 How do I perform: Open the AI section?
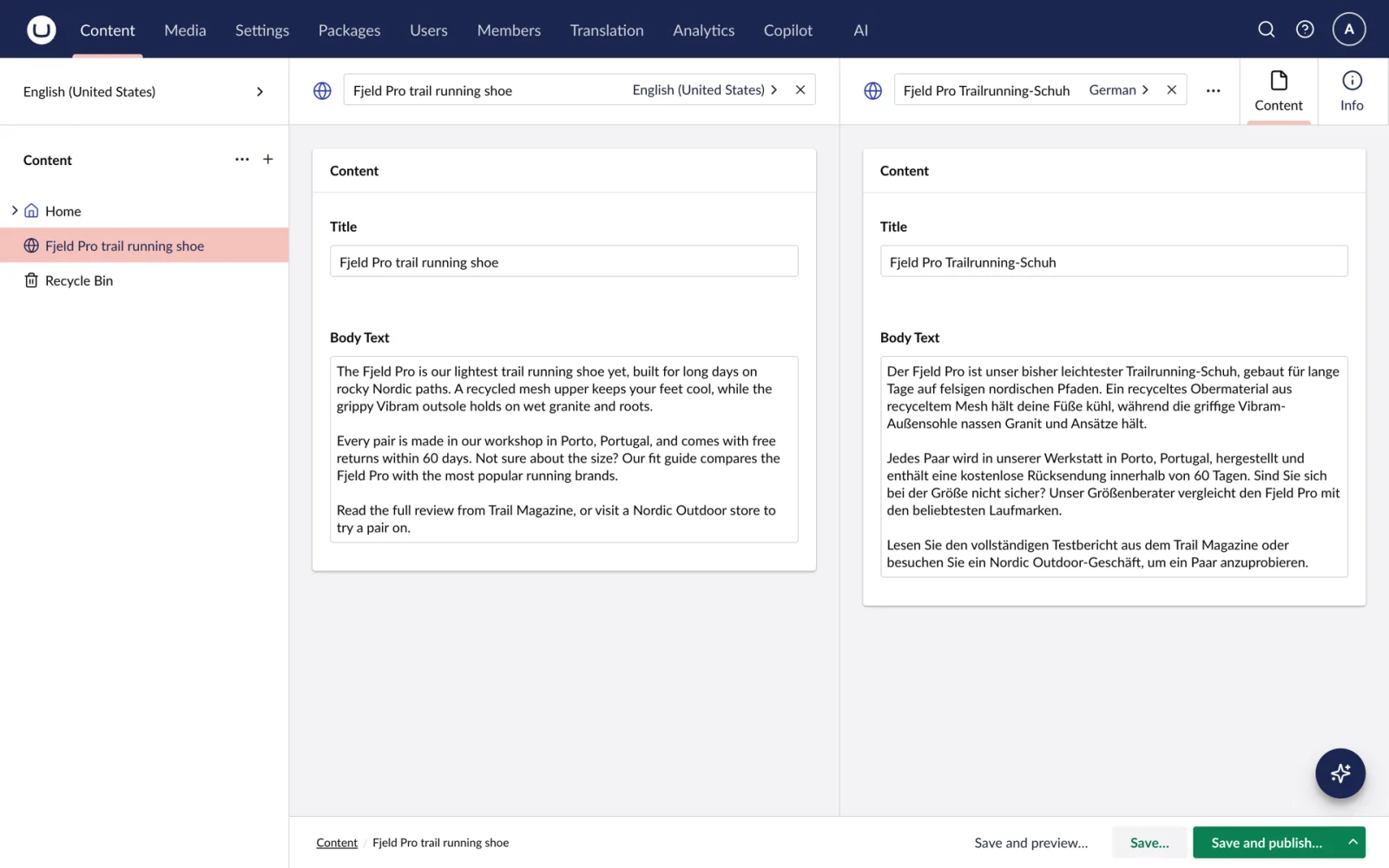[x=860, y=30]
